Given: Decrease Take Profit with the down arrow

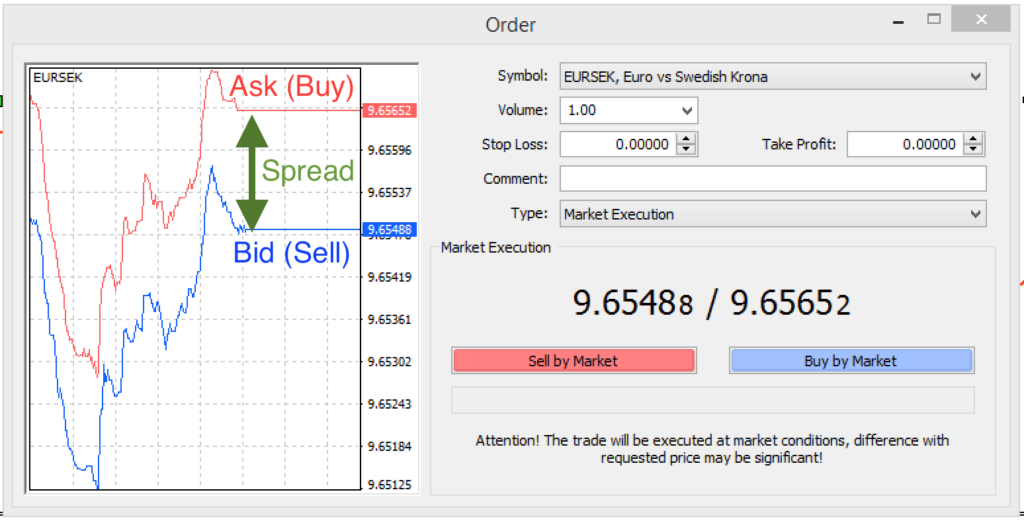Looking at the screenshot, I should [974, 150].
